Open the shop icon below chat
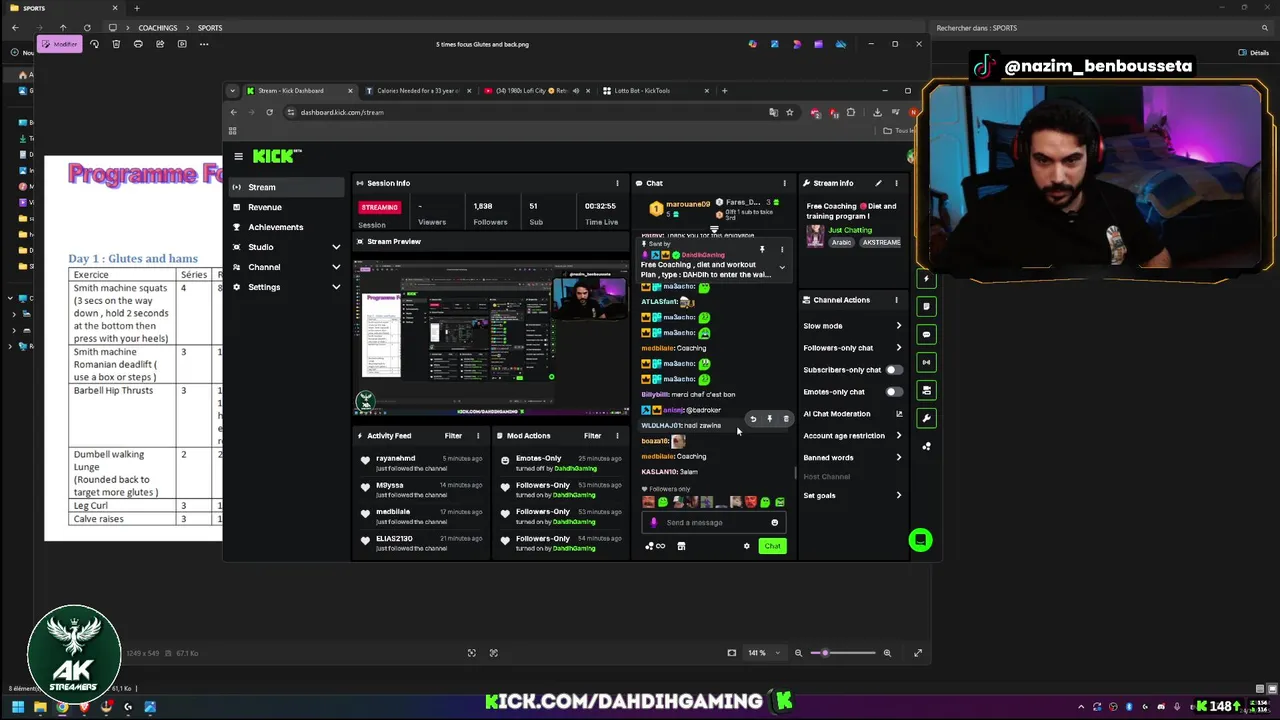Viewport: 1280px width, 720px height. (x=681, y=546)
